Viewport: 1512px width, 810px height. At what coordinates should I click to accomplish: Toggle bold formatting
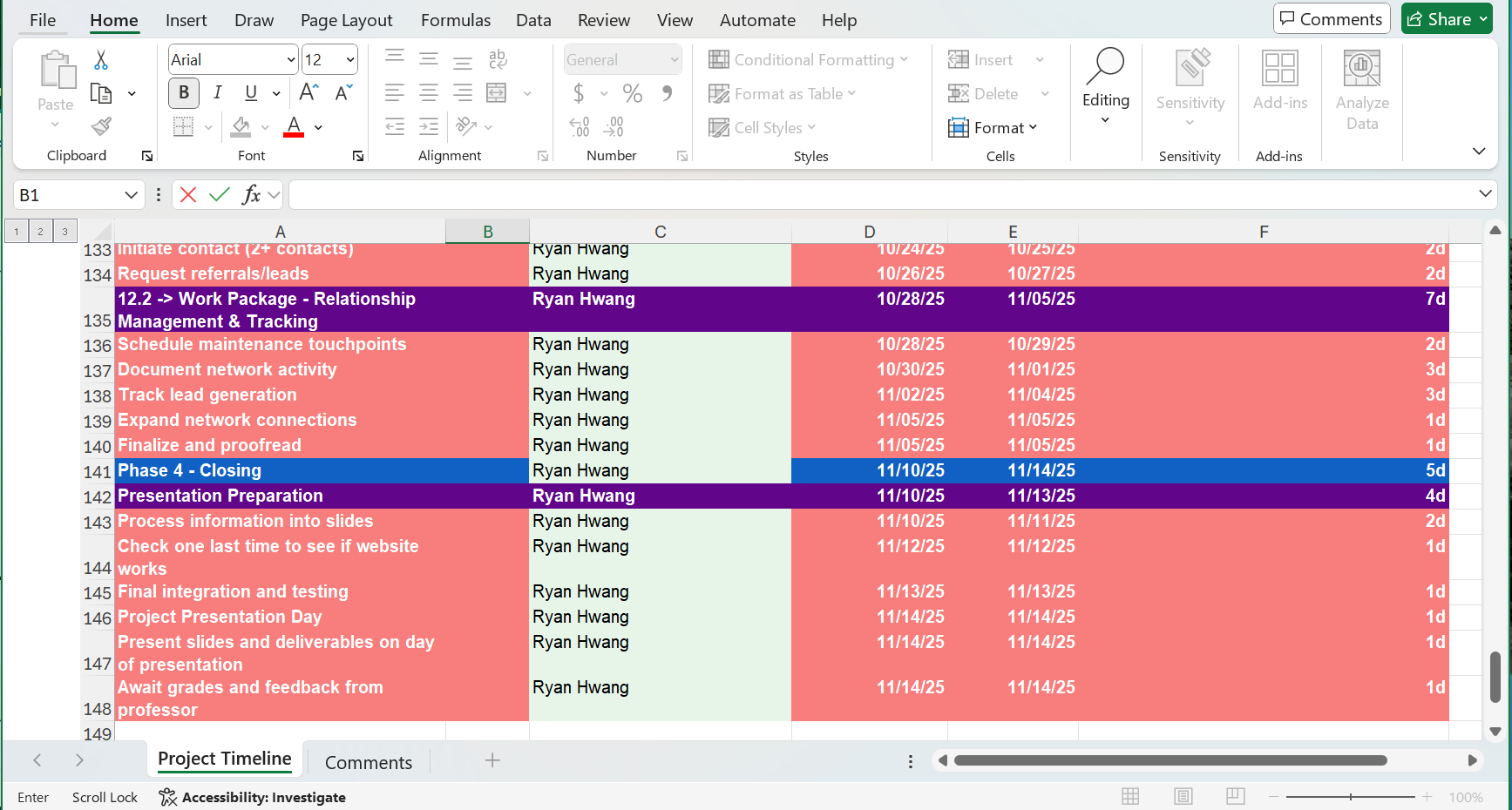183,92
